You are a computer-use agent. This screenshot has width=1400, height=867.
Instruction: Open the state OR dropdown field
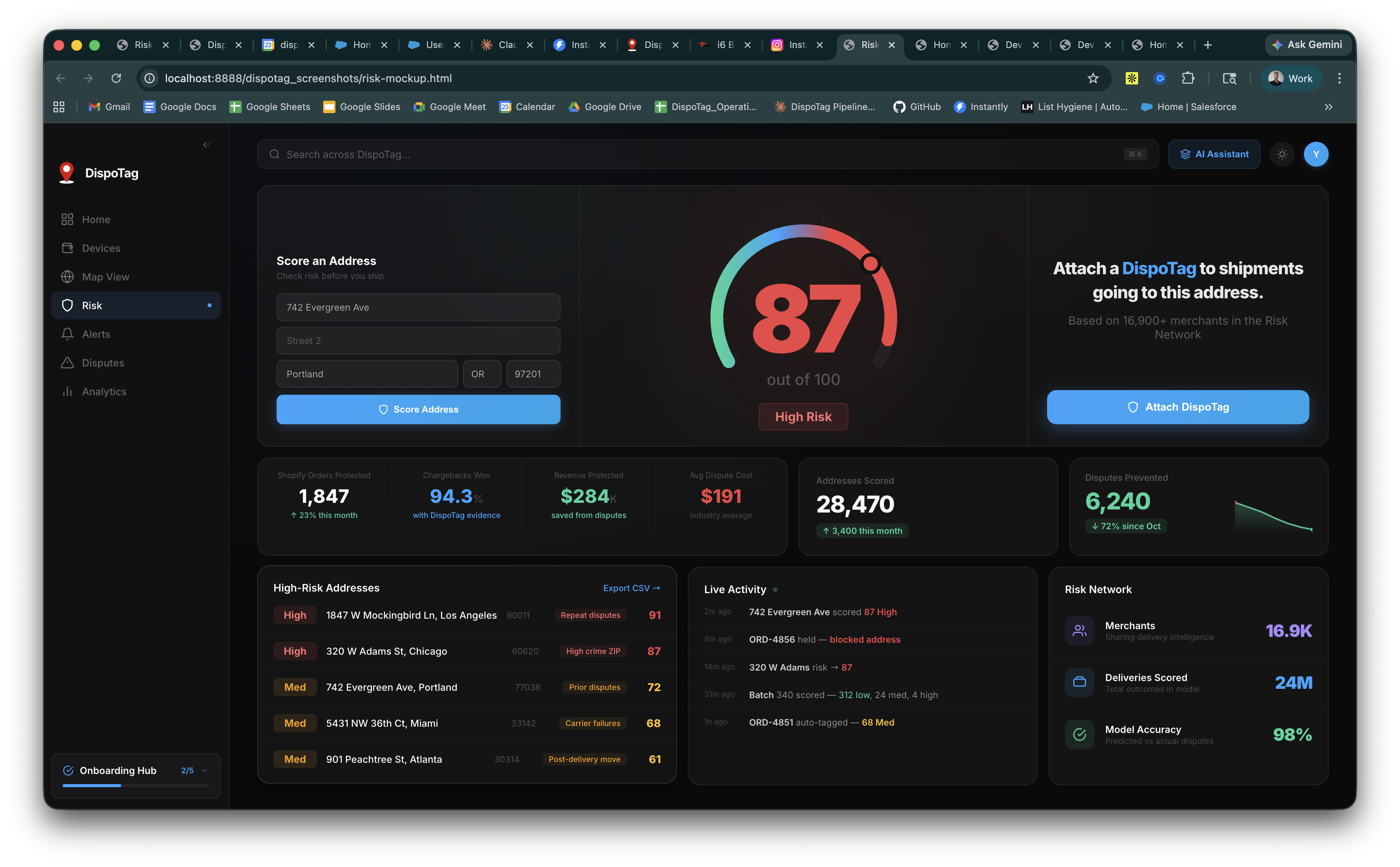pyautogui.click(x=482, y=374)
